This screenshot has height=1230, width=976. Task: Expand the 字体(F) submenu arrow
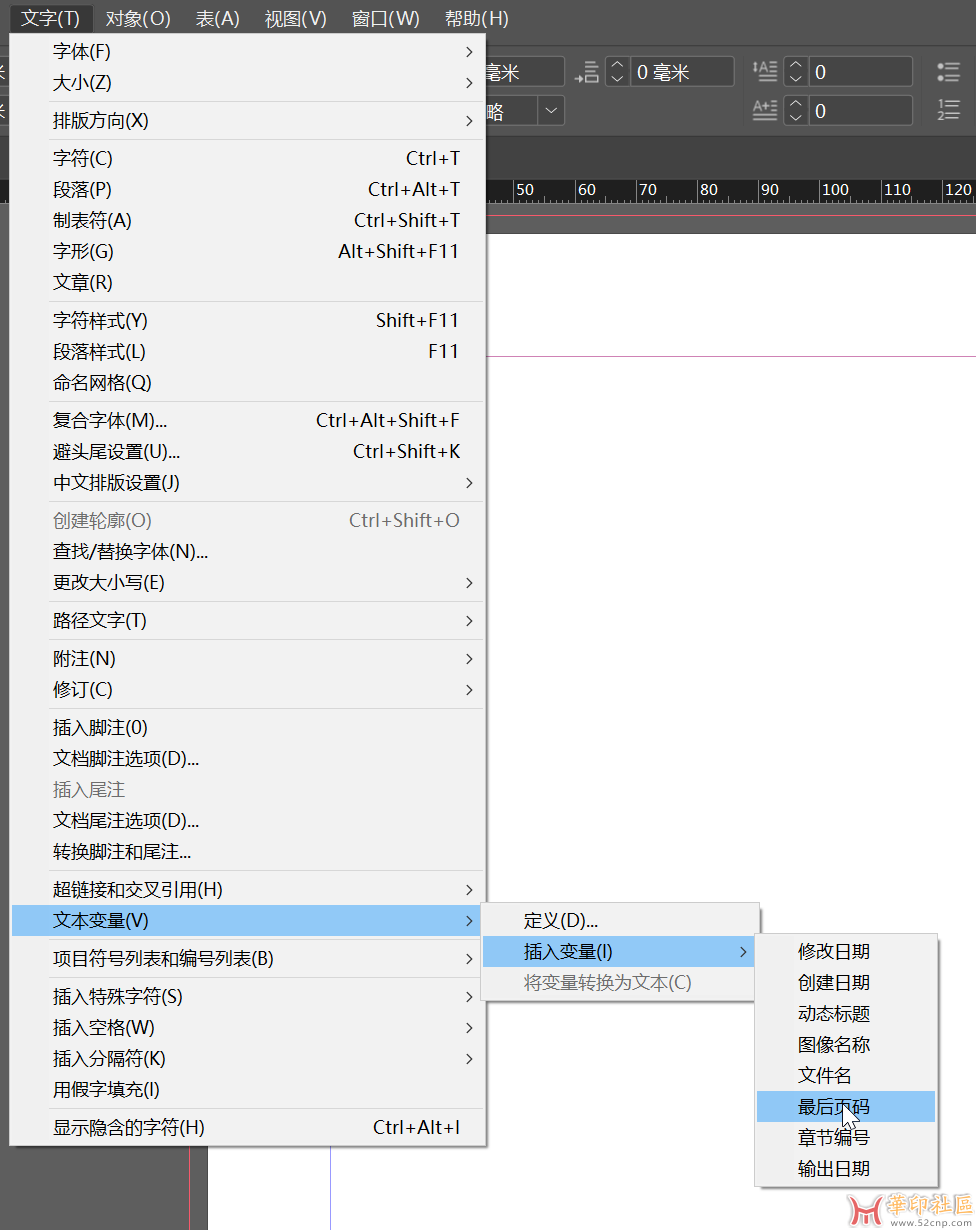pos(469,52)
